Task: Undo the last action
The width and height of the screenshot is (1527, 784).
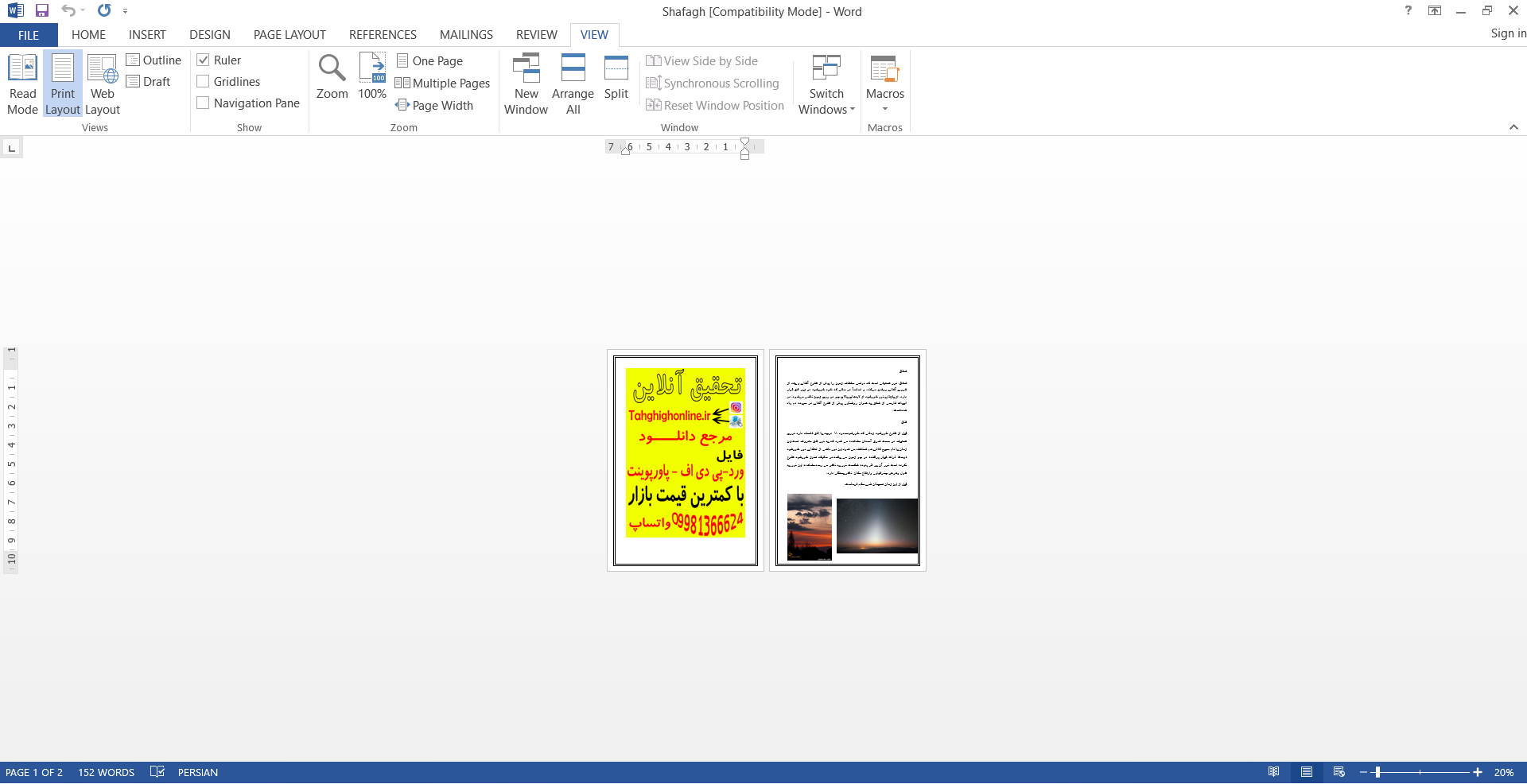Action: pyautogui.click(x=69, y=11)
